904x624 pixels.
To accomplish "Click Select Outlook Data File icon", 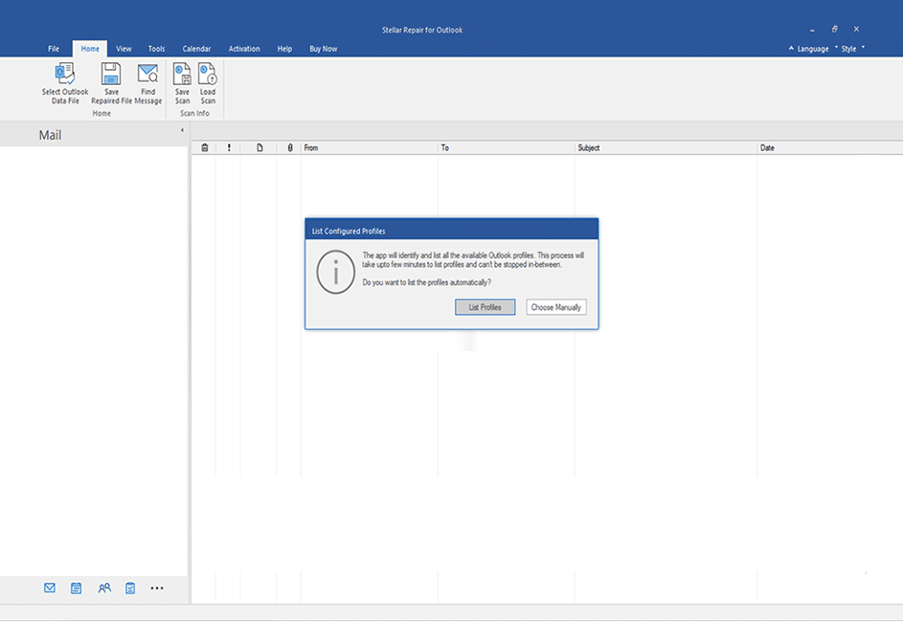I will (x=65, y=74).
